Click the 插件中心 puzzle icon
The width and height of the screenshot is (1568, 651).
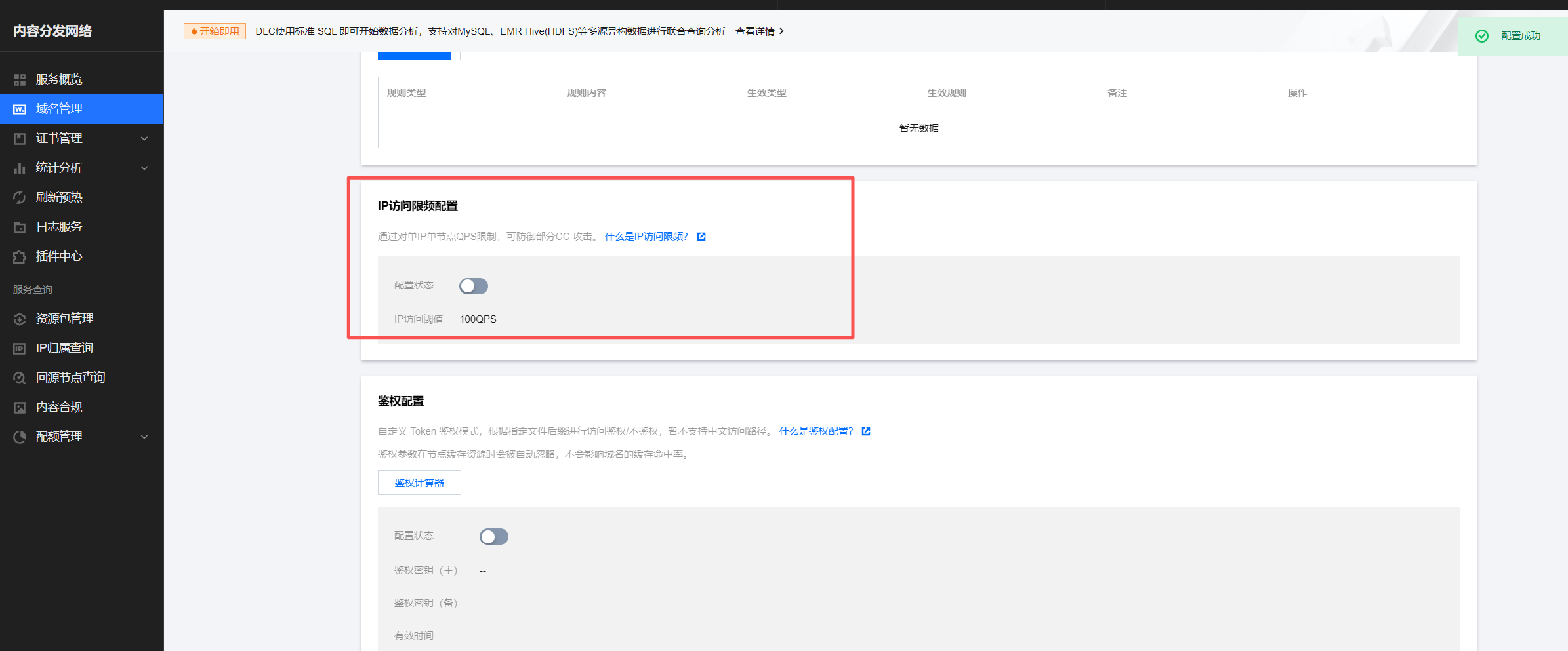pyautogui.click(x=20, y=257)
